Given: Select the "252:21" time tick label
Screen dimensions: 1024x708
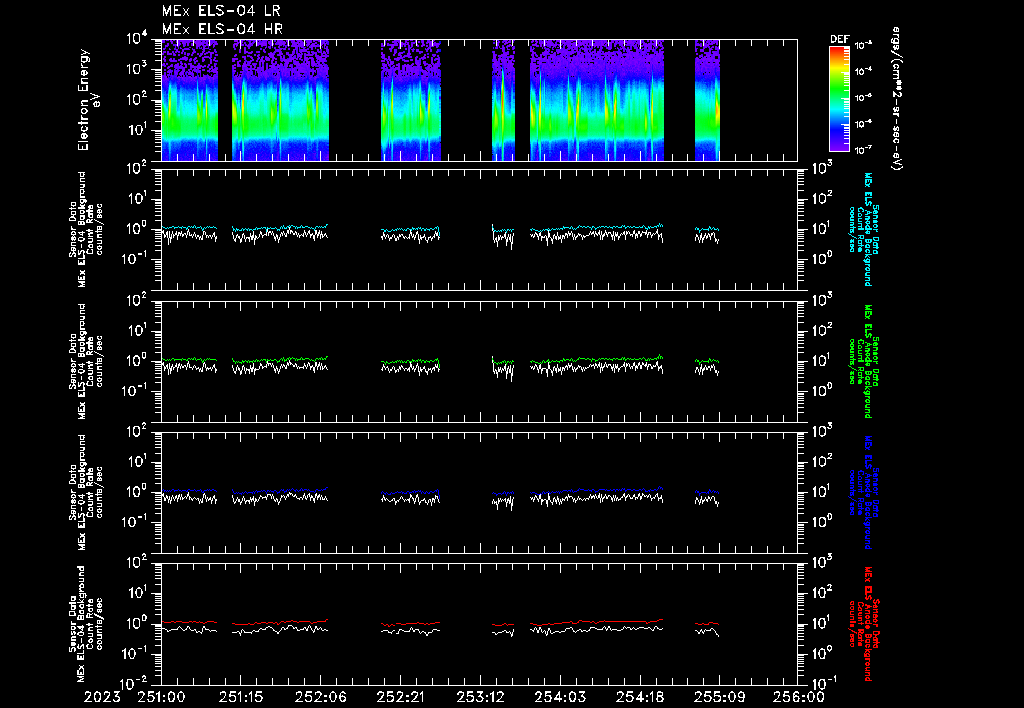Looking at the screenshot, I should [400, 697].
